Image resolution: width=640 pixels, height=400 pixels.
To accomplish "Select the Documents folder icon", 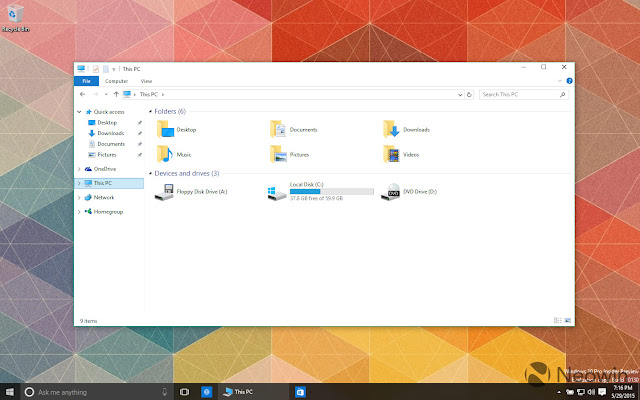I will (278, 129).
